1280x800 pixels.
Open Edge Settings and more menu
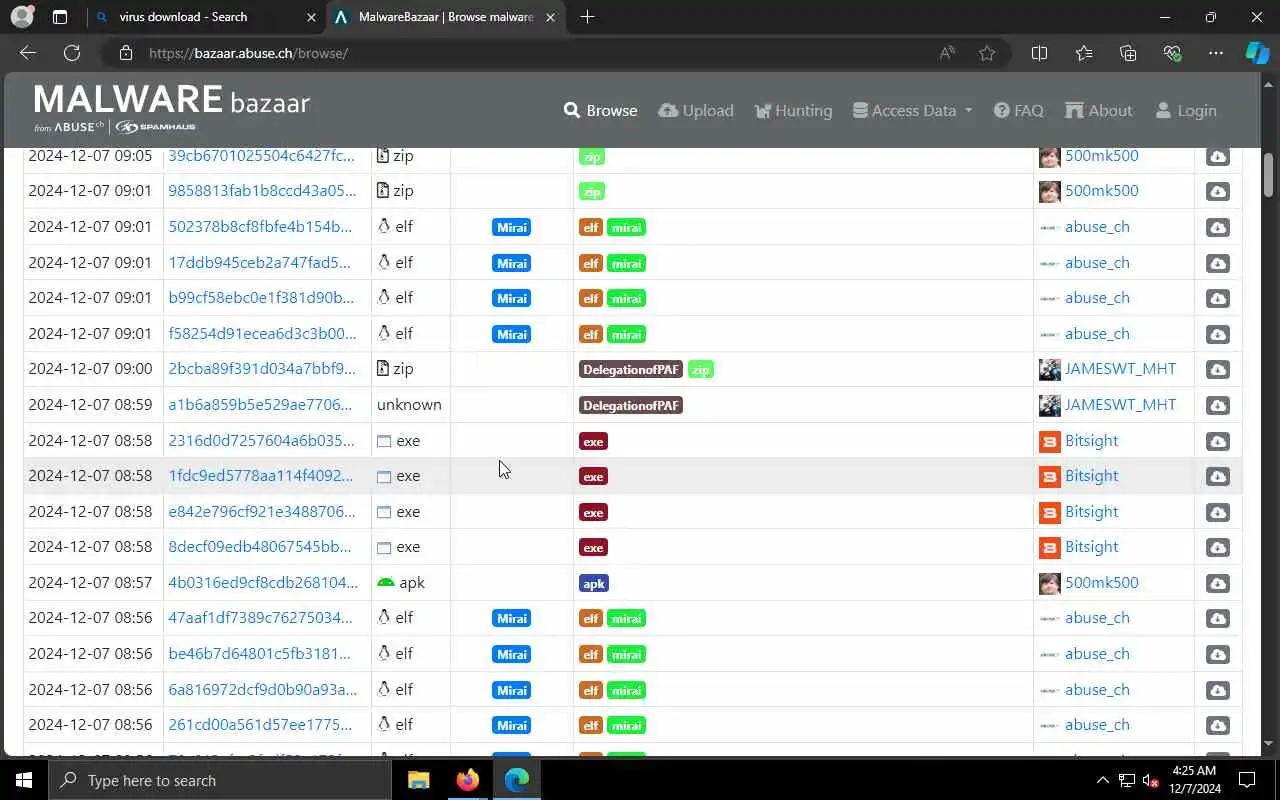pyautogui.click(x=1216, y=53)
